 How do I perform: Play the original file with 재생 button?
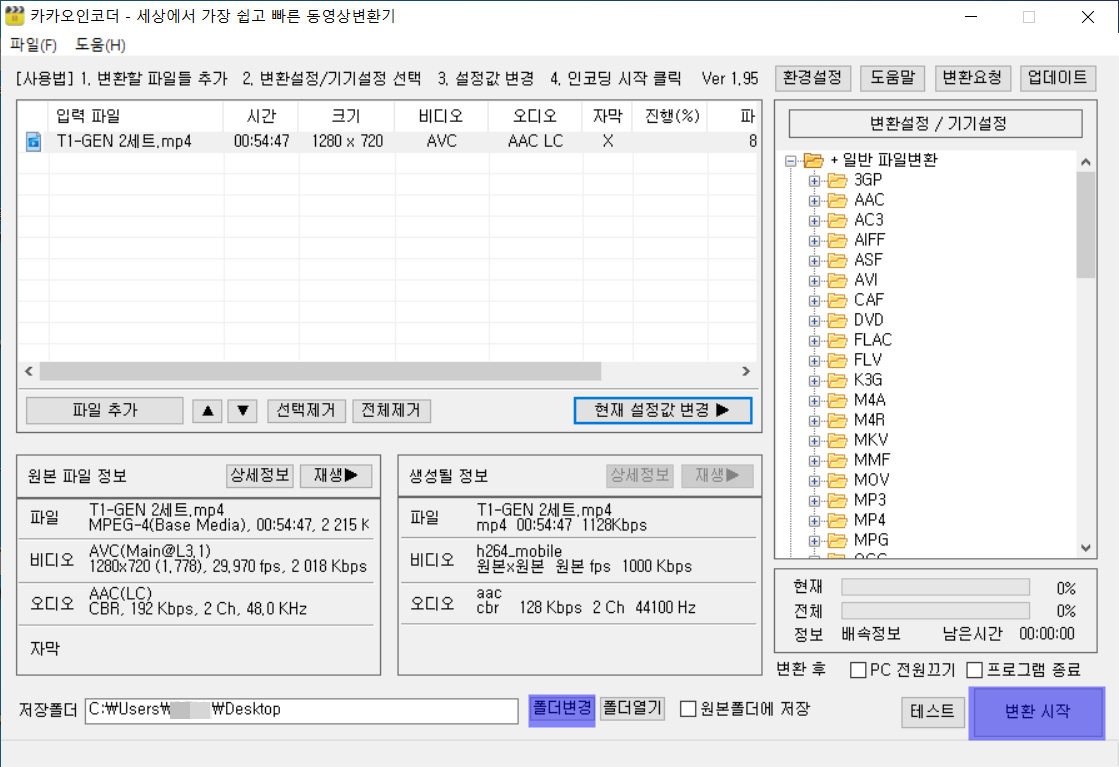[336, 475]
